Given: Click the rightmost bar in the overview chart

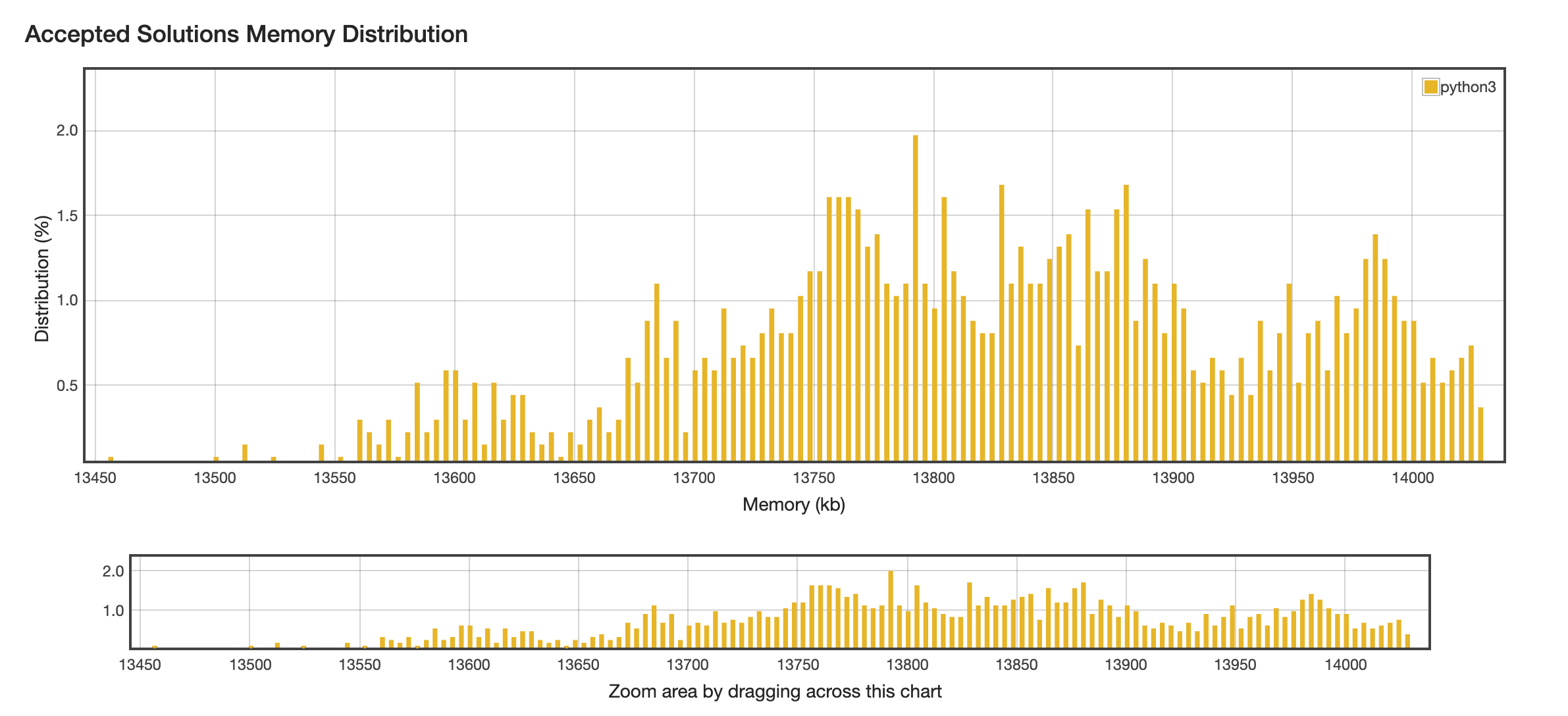Looking at the screenshot, I should [1407, 641].
